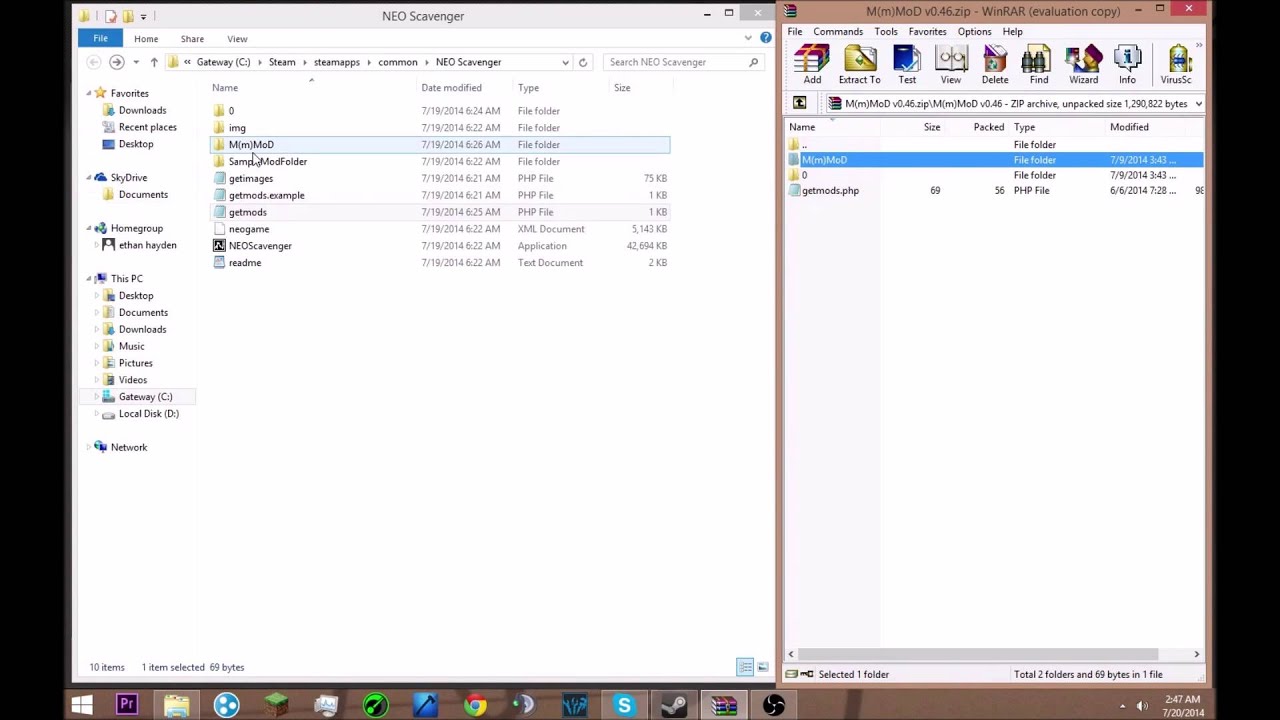Collapse the Homegroup tree section
The width and height of the screenshot is (1280, 720).
(88, 228)
